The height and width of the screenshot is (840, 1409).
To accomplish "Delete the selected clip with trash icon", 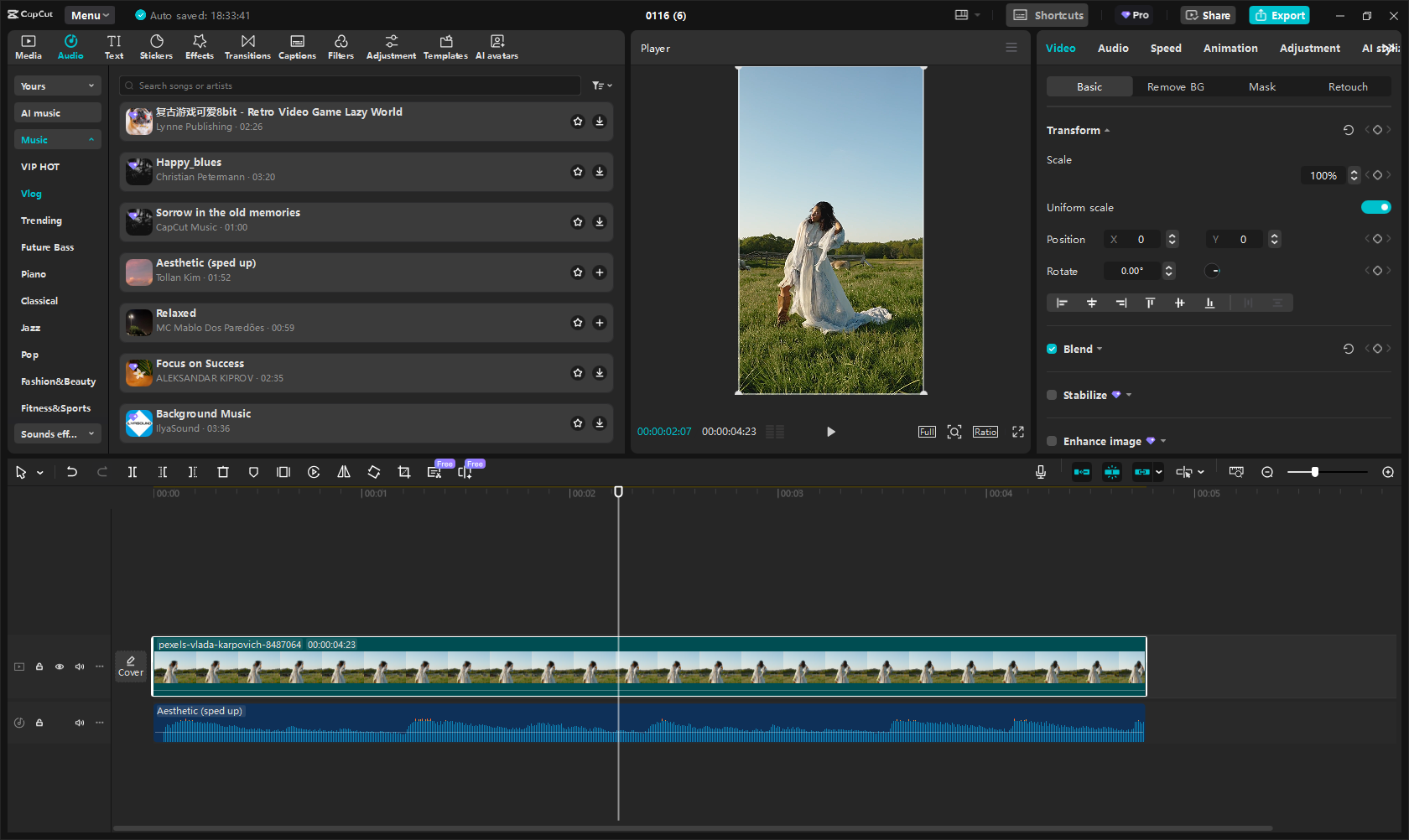I will click(x=223, y=473).
